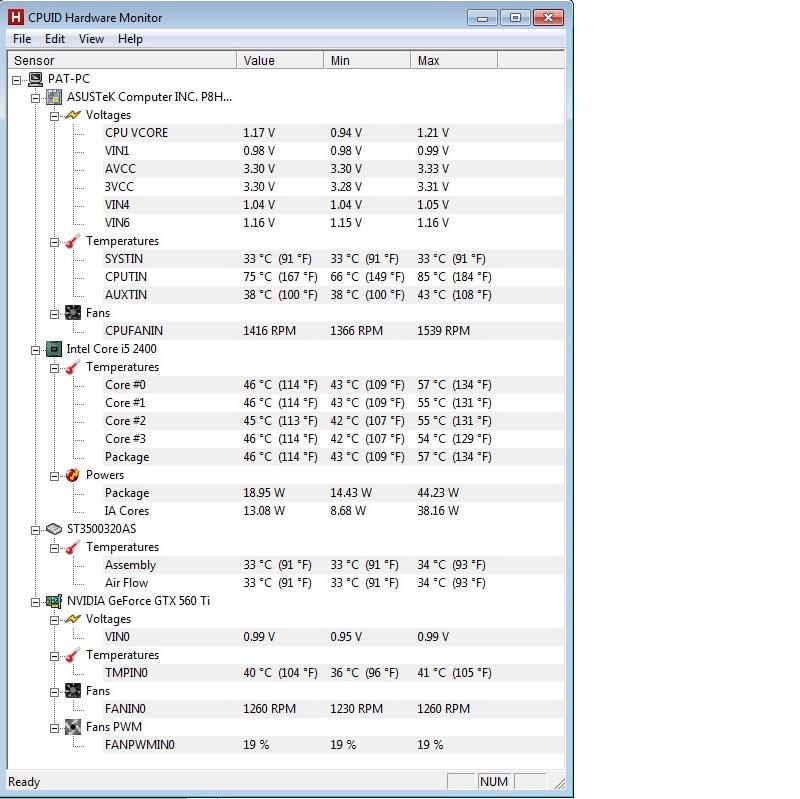Click the Temperatures thermometer icon under Intel Core i5
The image size is (800, 799).
coord(73,367)
